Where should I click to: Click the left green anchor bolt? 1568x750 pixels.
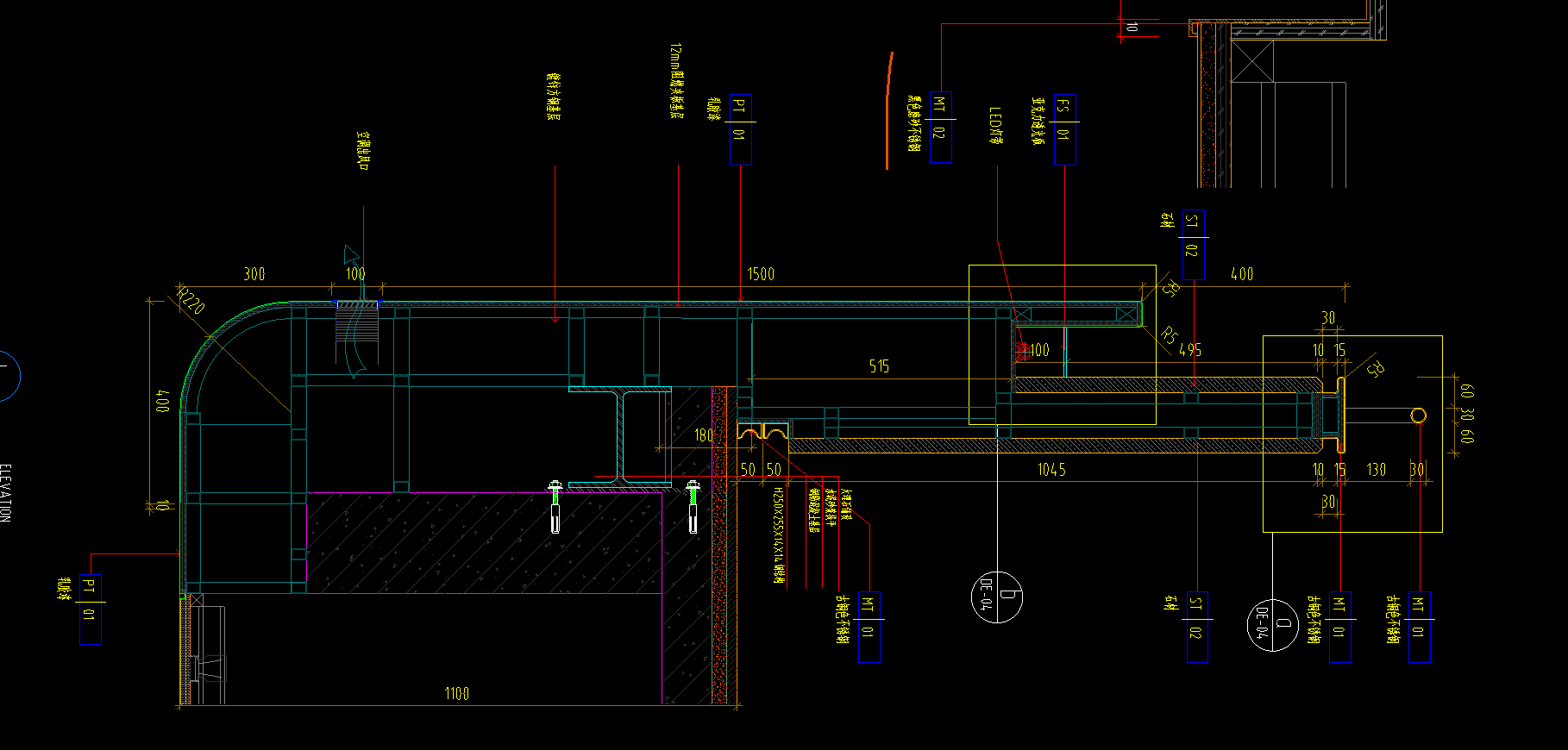pyautogui.click(x=555, y=507)
